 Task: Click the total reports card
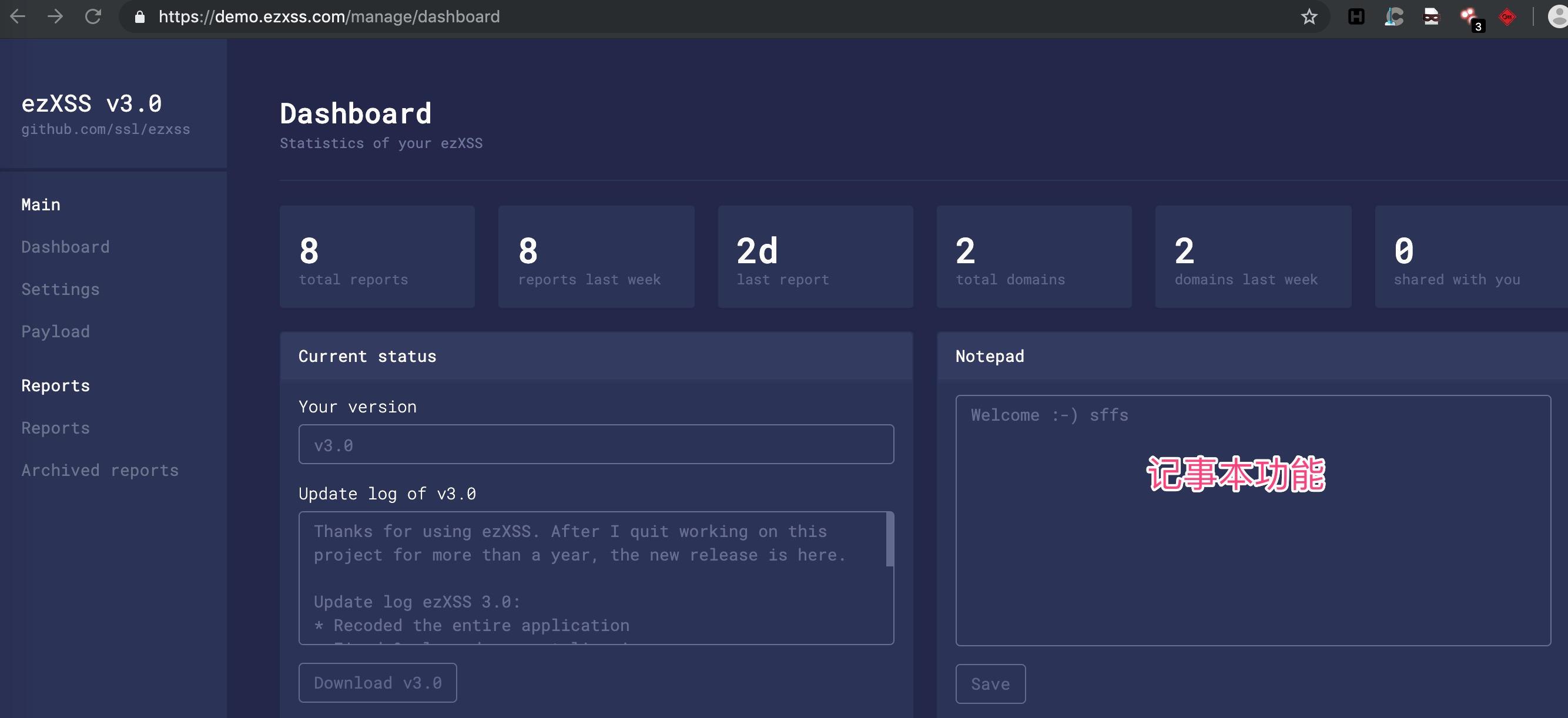[x=377, y=257]
